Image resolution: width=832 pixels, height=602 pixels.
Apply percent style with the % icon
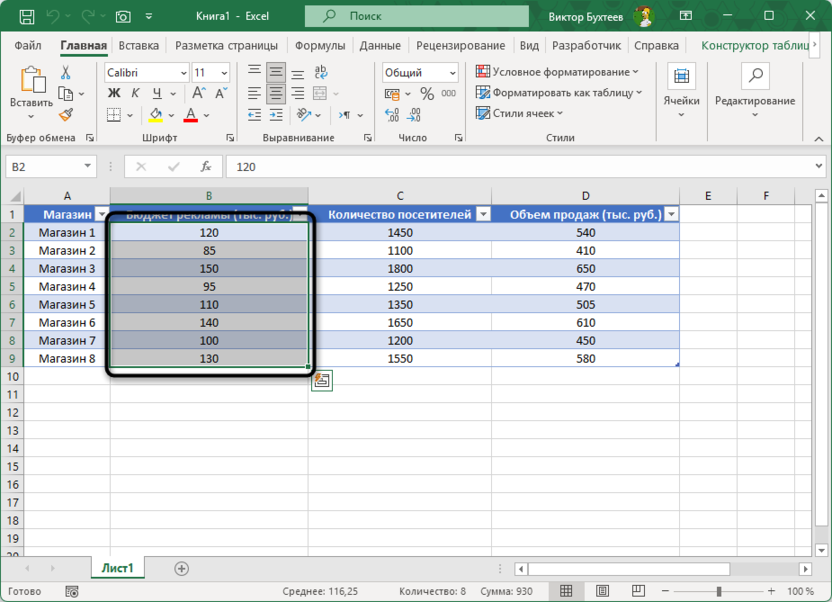[x=427, y=94]
